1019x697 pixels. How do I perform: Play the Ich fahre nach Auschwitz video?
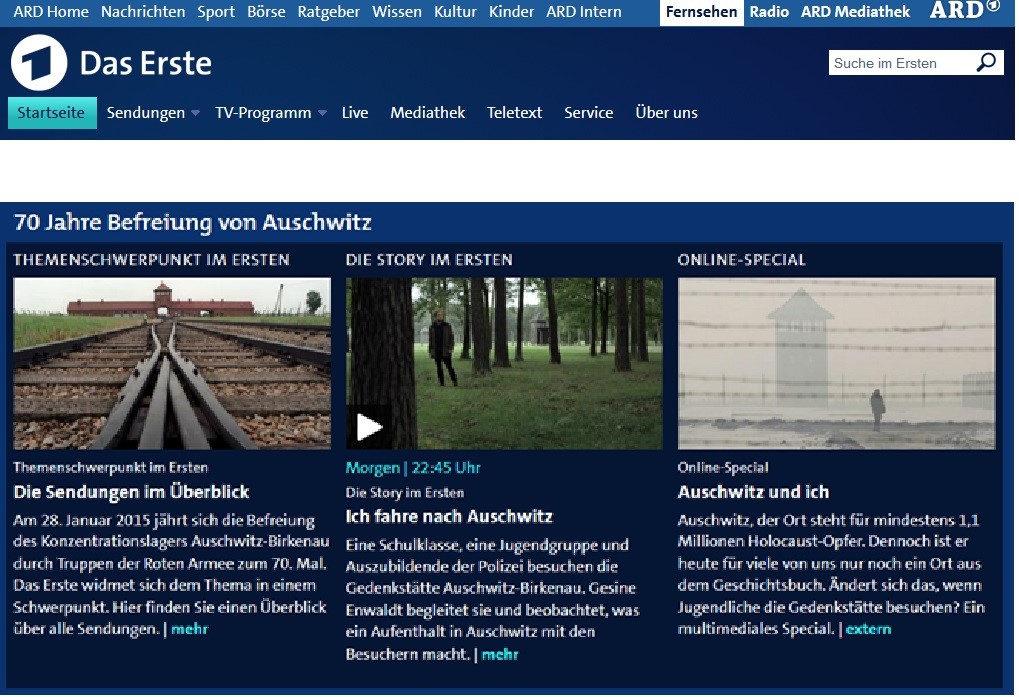369,427
